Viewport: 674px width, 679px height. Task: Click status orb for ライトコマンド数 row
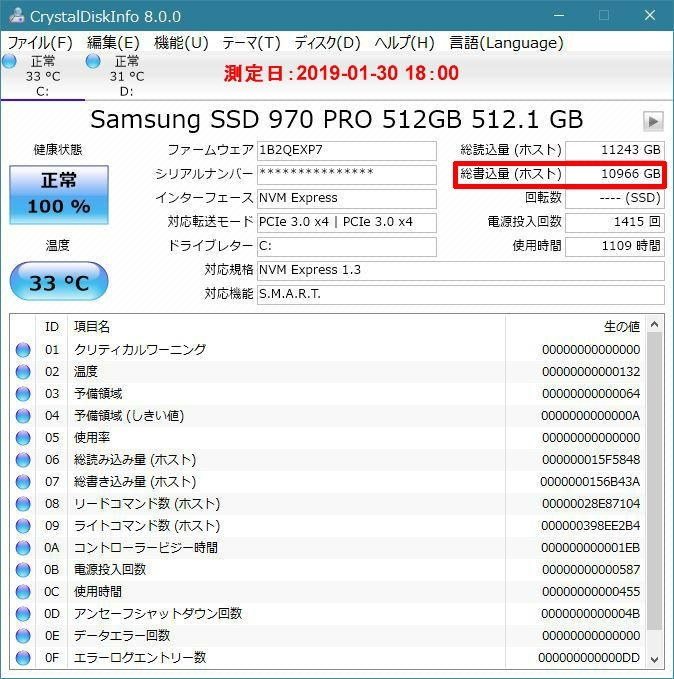pos(23,526)
